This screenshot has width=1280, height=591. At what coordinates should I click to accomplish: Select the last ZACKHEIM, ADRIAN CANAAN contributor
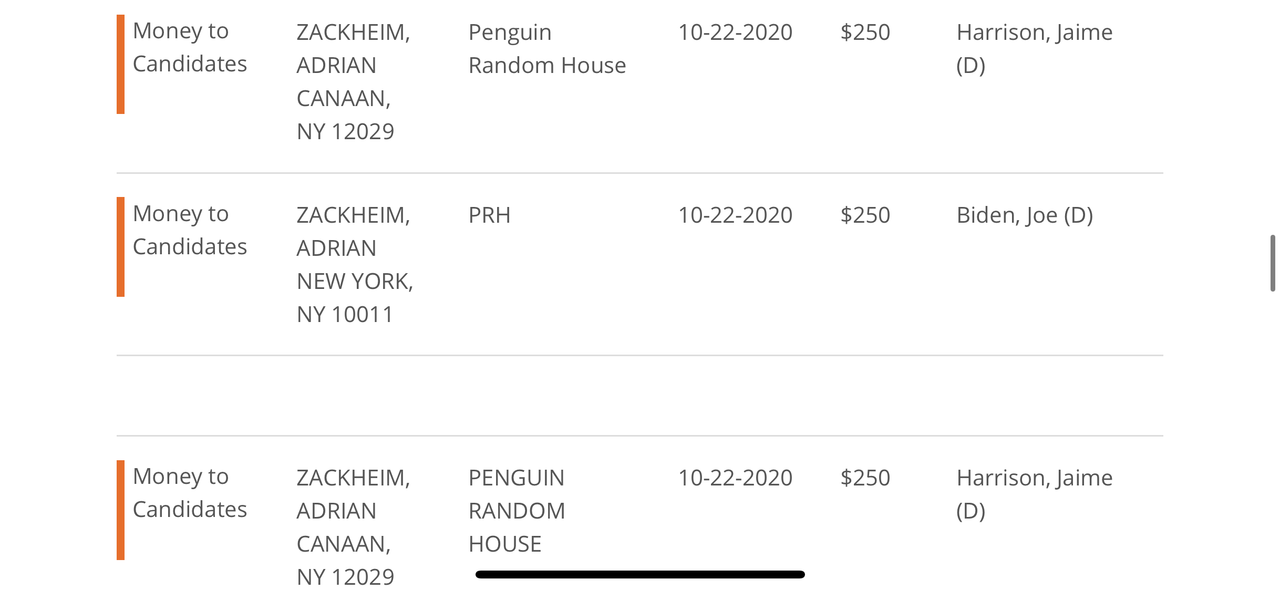click(353, 527)
